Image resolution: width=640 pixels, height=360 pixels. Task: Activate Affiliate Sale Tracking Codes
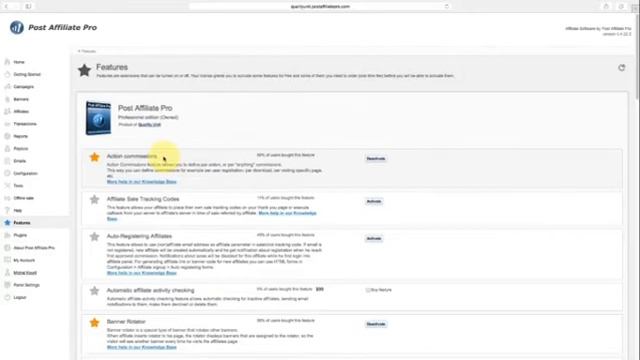[x=374, y=201]
